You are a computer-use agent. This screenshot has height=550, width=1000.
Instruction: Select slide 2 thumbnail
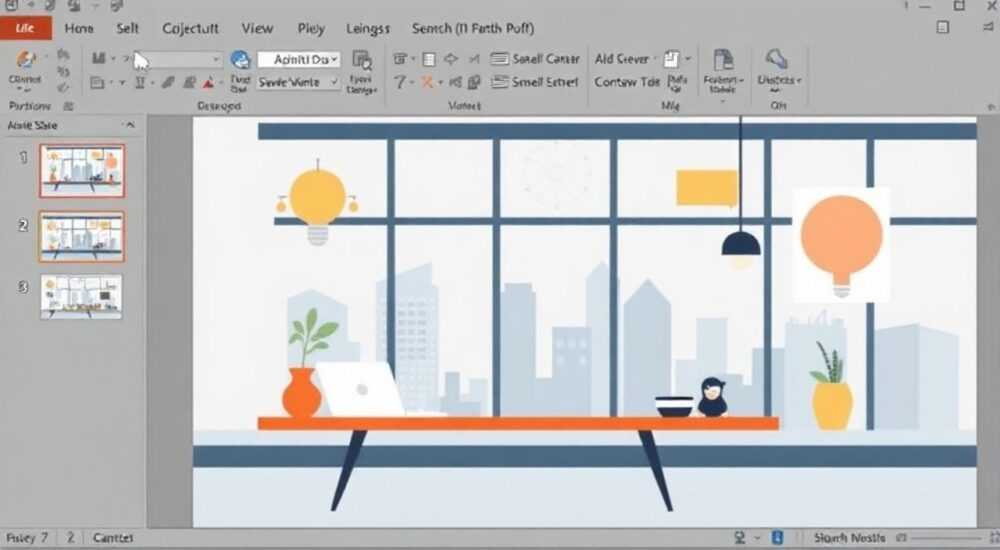(82, 237)
